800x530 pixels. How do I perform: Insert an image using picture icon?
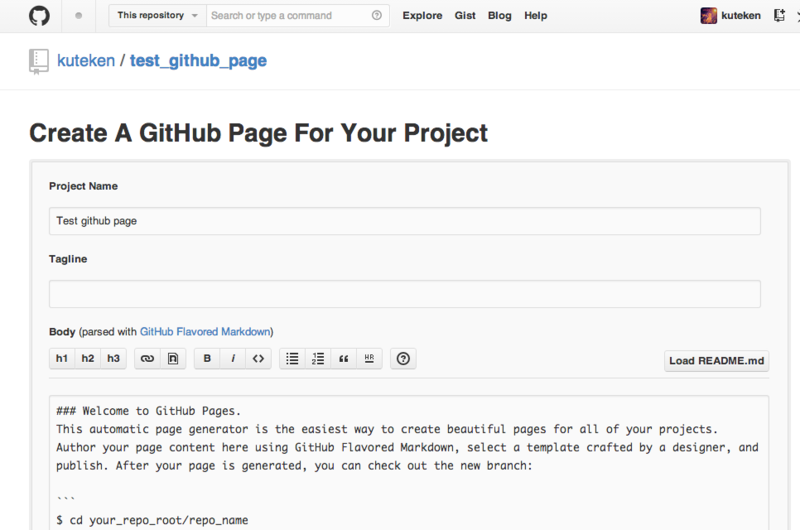coord(173,359)
